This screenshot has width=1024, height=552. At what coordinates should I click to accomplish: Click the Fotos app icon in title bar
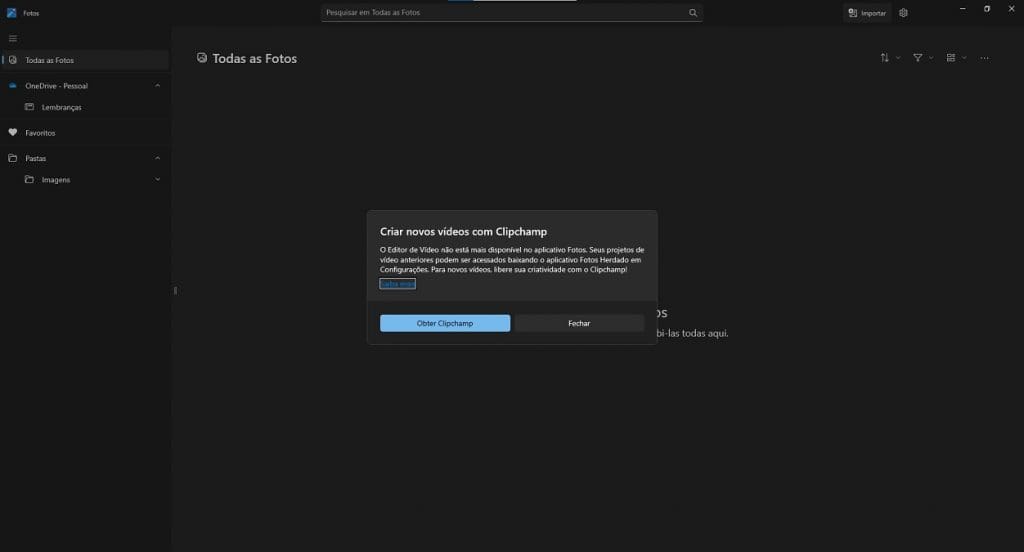point(11,12)
